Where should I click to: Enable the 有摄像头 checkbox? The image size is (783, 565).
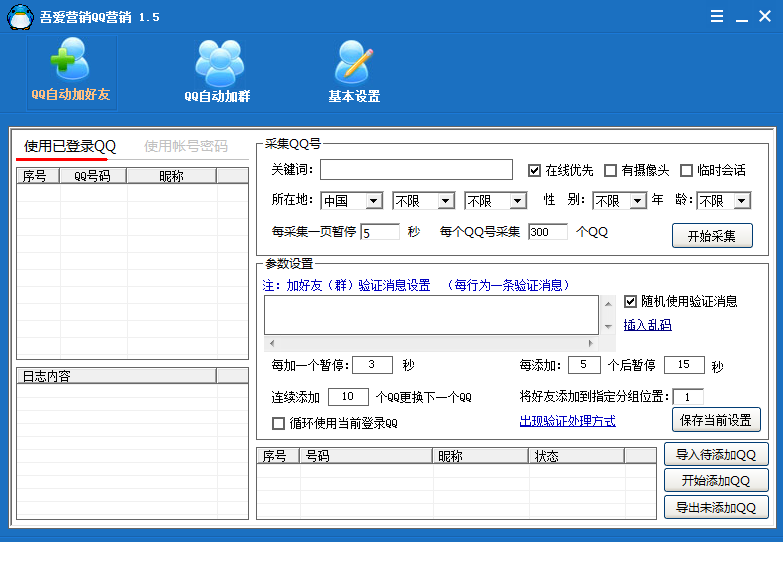(x=610, y=171)
